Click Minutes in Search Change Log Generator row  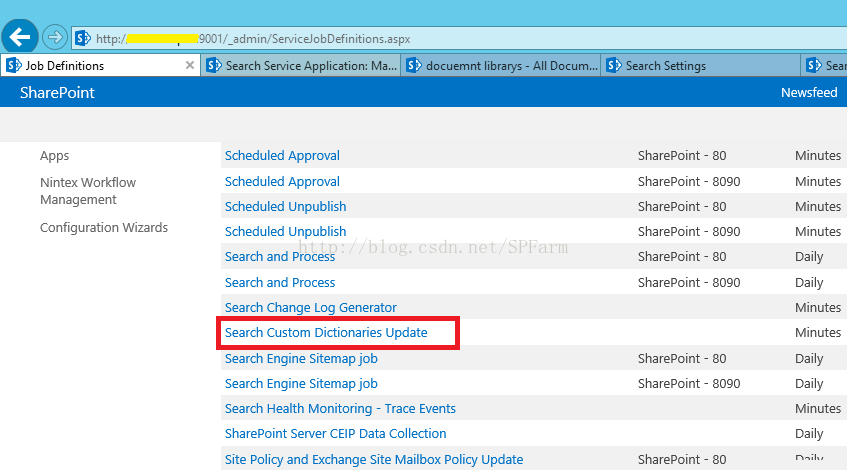[x=818, y=307]
